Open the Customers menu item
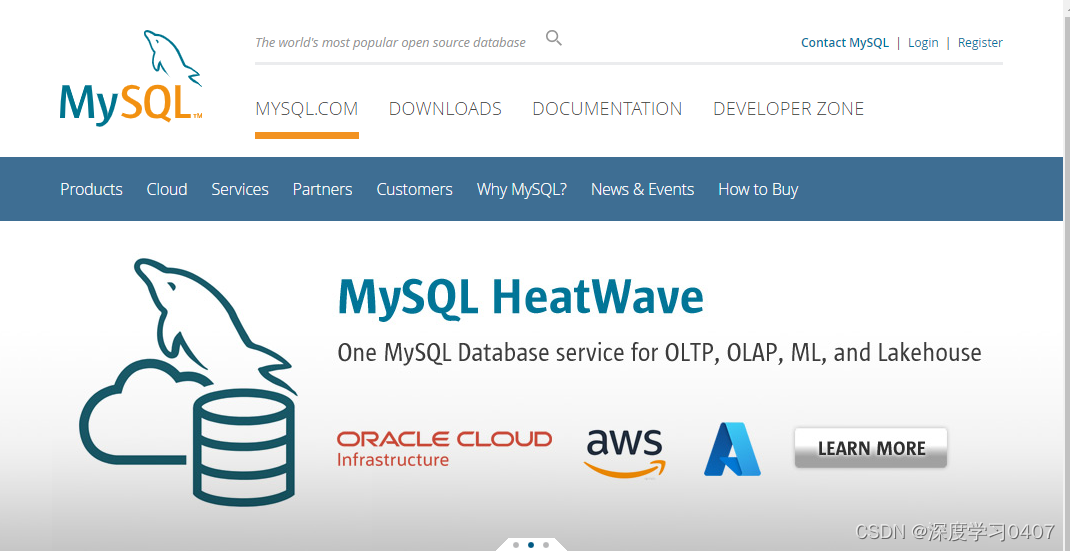Viewport: 1070px width, 551px height. click(414, 189)
